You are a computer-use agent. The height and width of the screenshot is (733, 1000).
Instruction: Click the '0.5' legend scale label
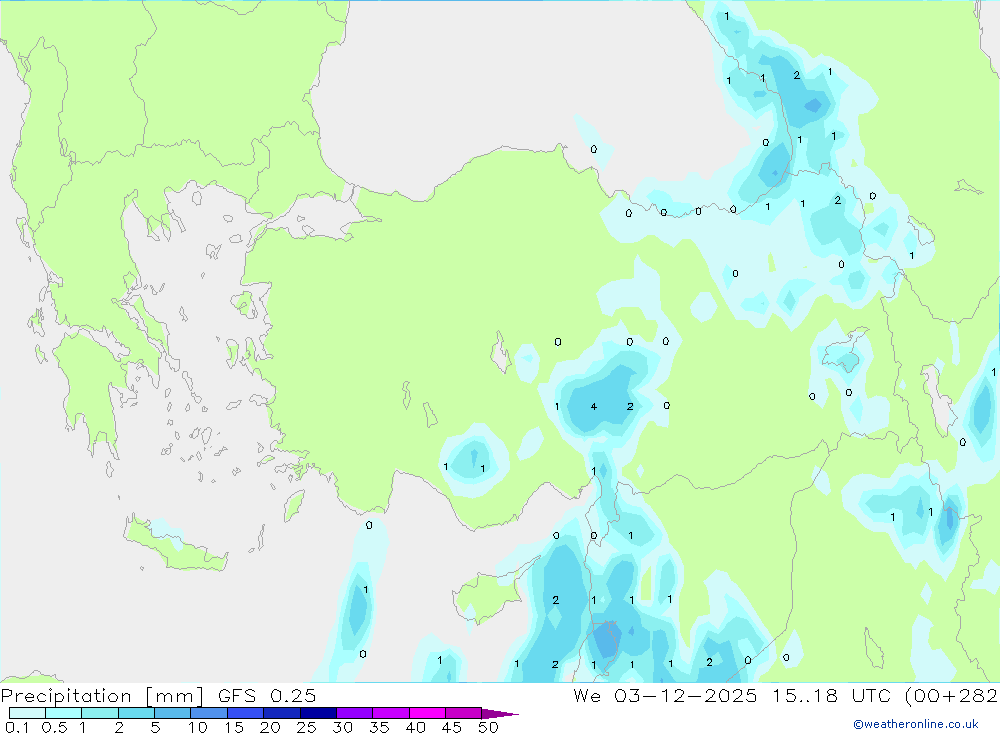pyautogui.click(x=54, y=727)
